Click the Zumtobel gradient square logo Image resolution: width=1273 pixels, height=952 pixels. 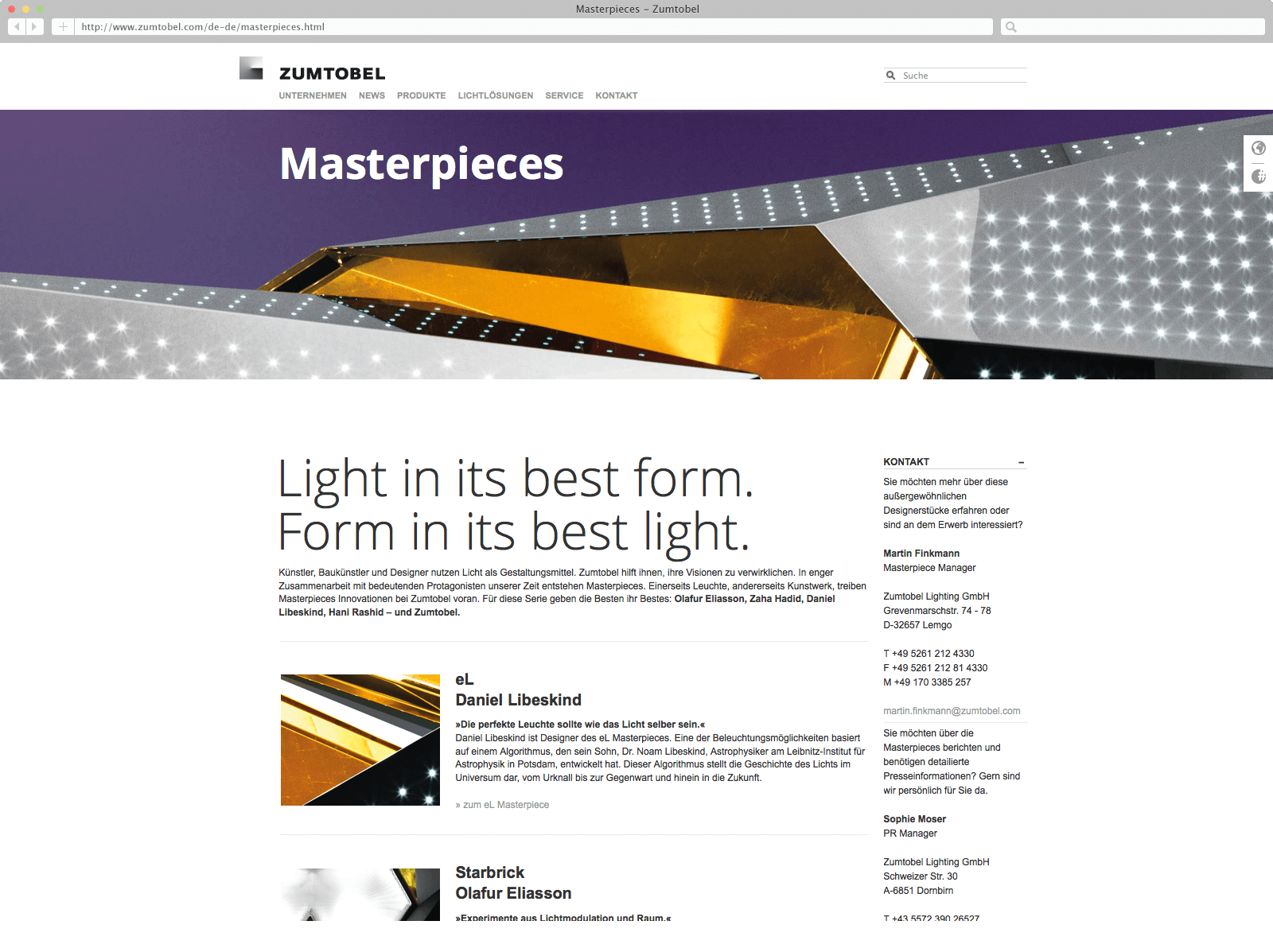251,68
